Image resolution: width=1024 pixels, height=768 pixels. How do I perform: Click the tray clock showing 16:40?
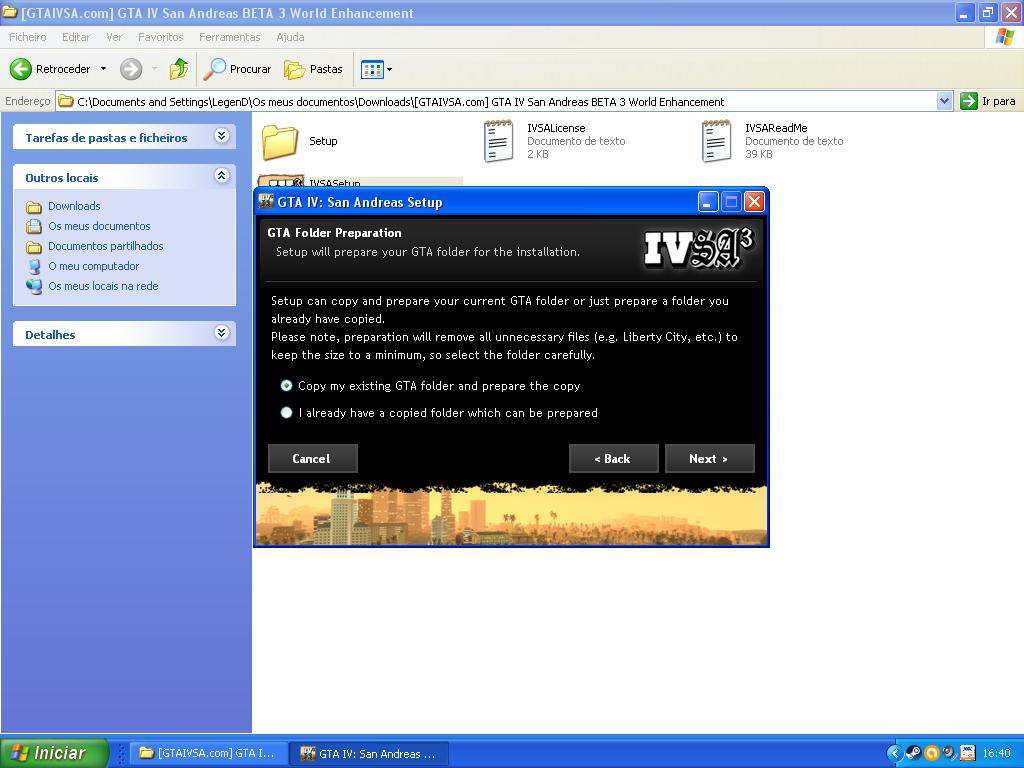point(996,753)
